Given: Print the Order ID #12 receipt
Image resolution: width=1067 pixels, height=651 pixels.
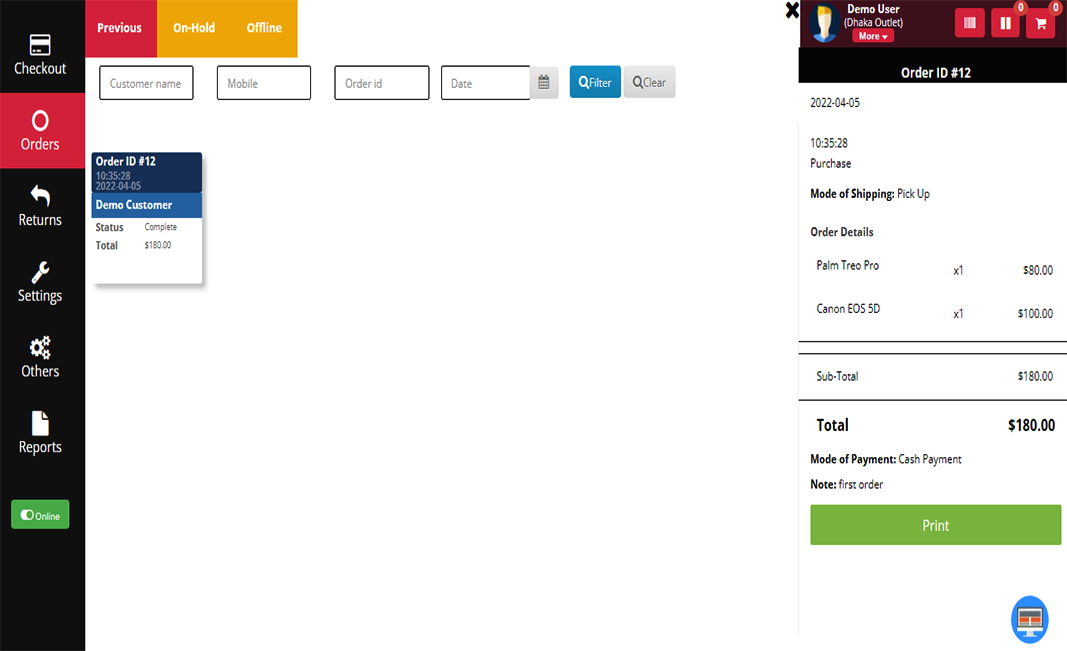Looking at the screenshot, I should [935, 525].
